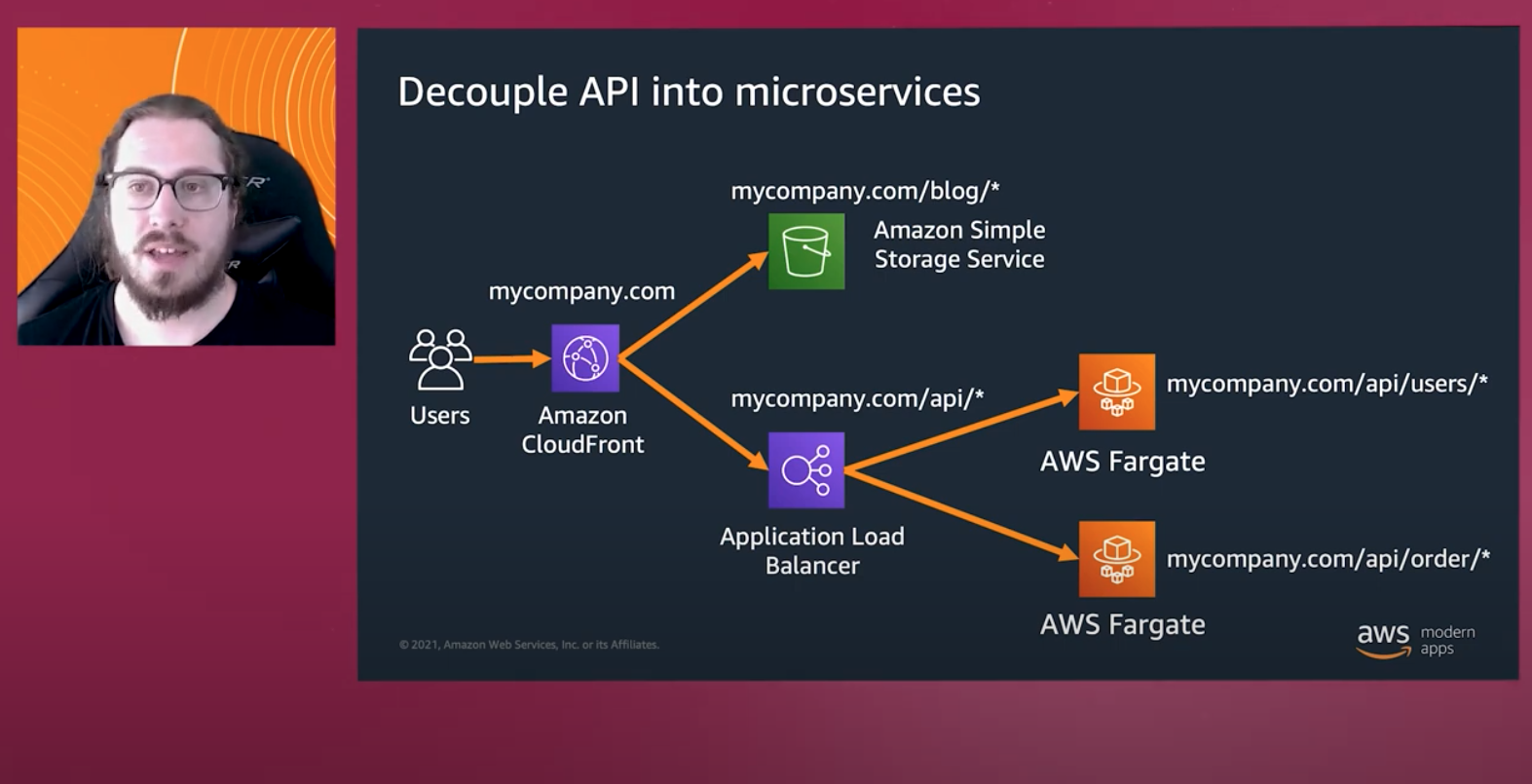The width and height of the screenshot is (1532, 784).
Task: Click 'AWS Fargate' label under order service
Action: 1123,625
